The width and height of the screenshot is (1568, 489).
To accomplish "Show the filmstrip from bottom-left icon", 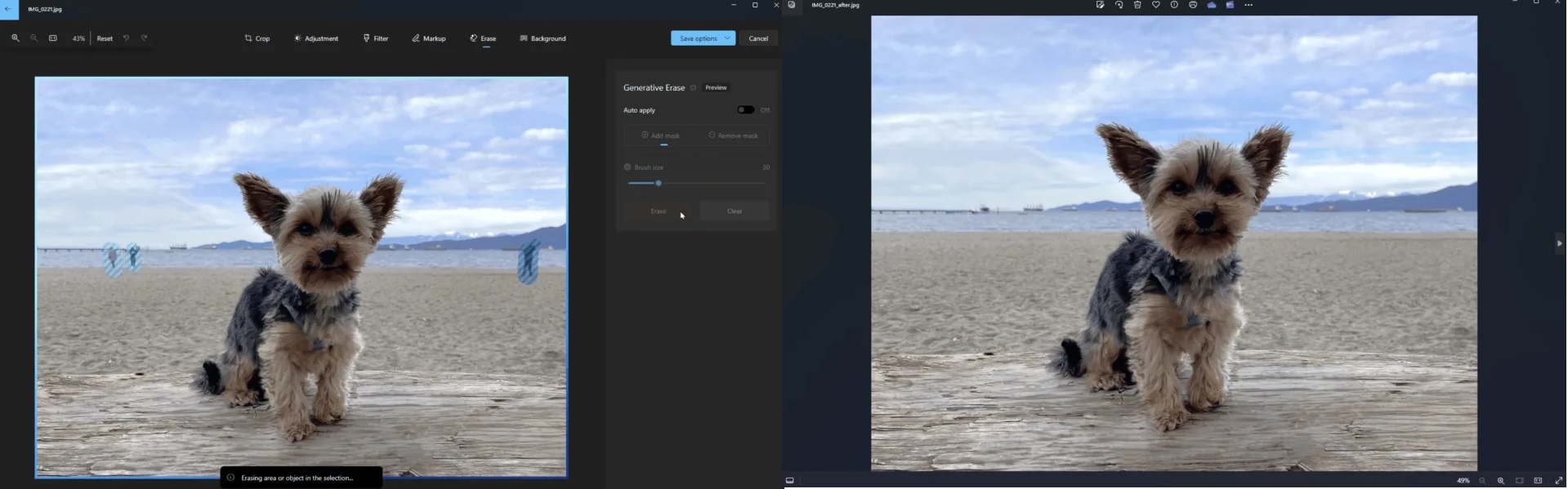I will tap(789, 481).
